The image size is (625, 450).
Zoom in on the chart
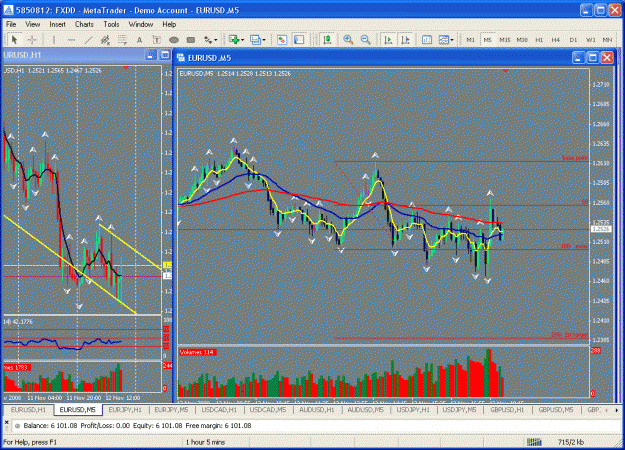tap(348, 39)
